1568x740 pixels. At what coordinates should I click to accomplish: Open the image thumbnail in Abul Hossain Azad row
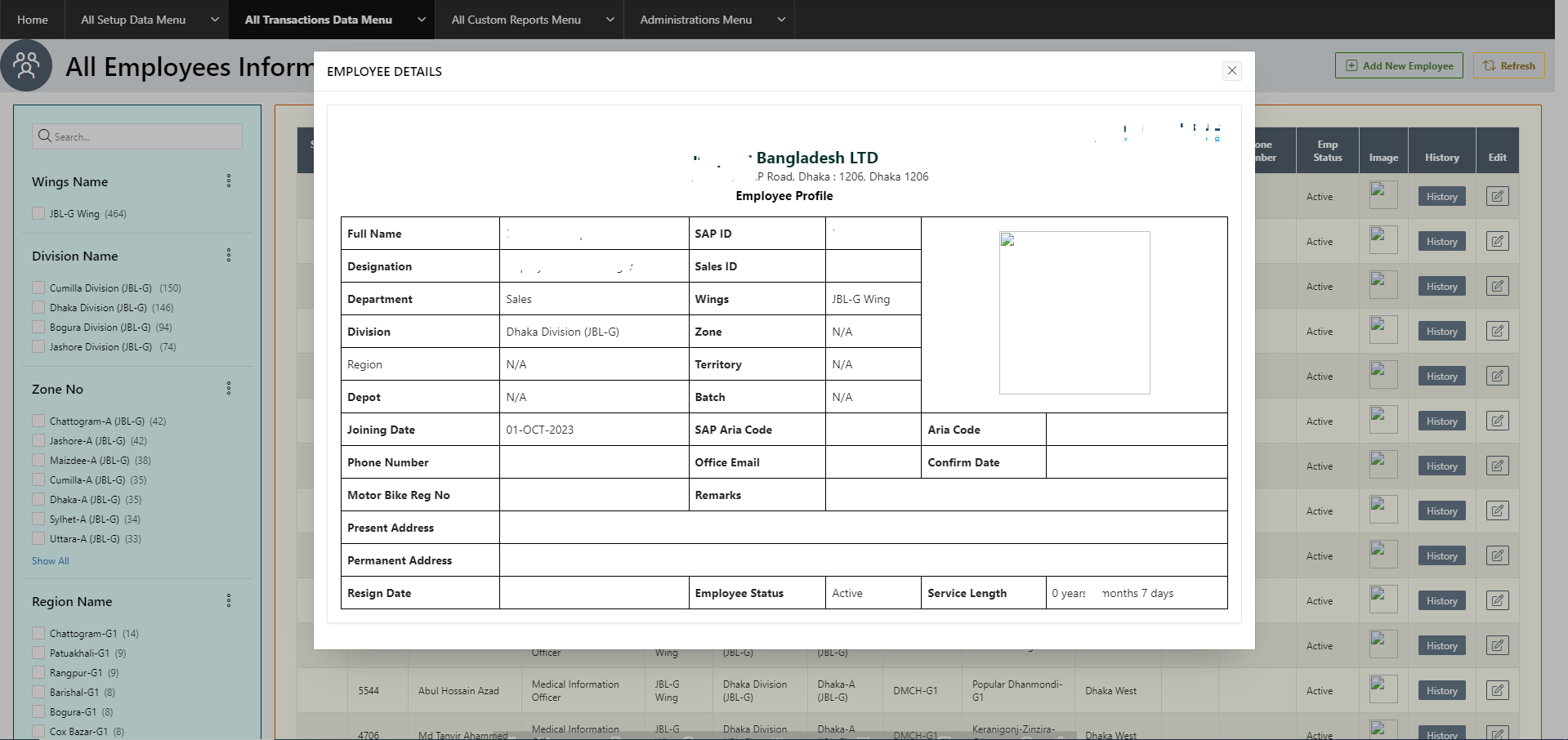tap(1383, 689)
